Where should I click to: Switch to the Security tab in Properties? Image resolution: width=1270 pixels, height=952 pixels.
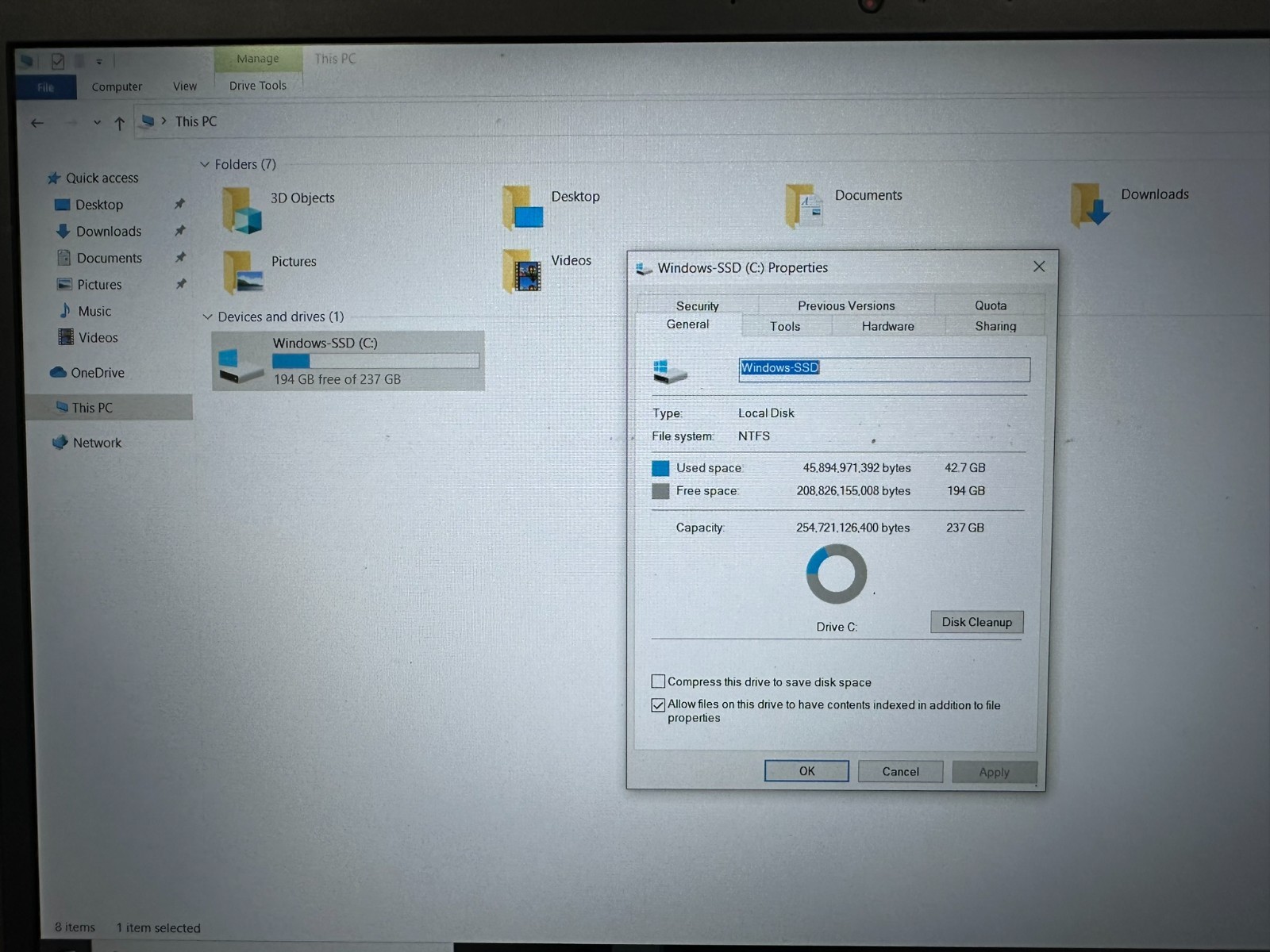coord(697,305)
